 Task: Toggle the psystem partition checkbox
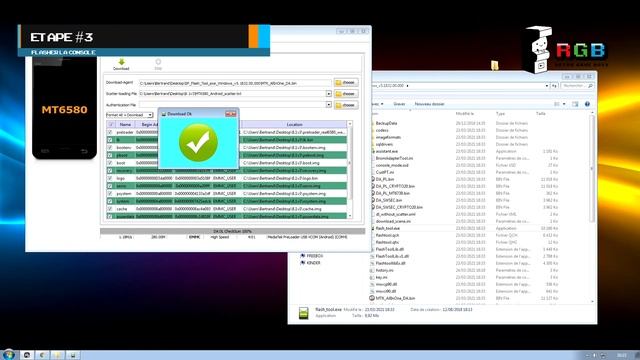pos(110,193)
